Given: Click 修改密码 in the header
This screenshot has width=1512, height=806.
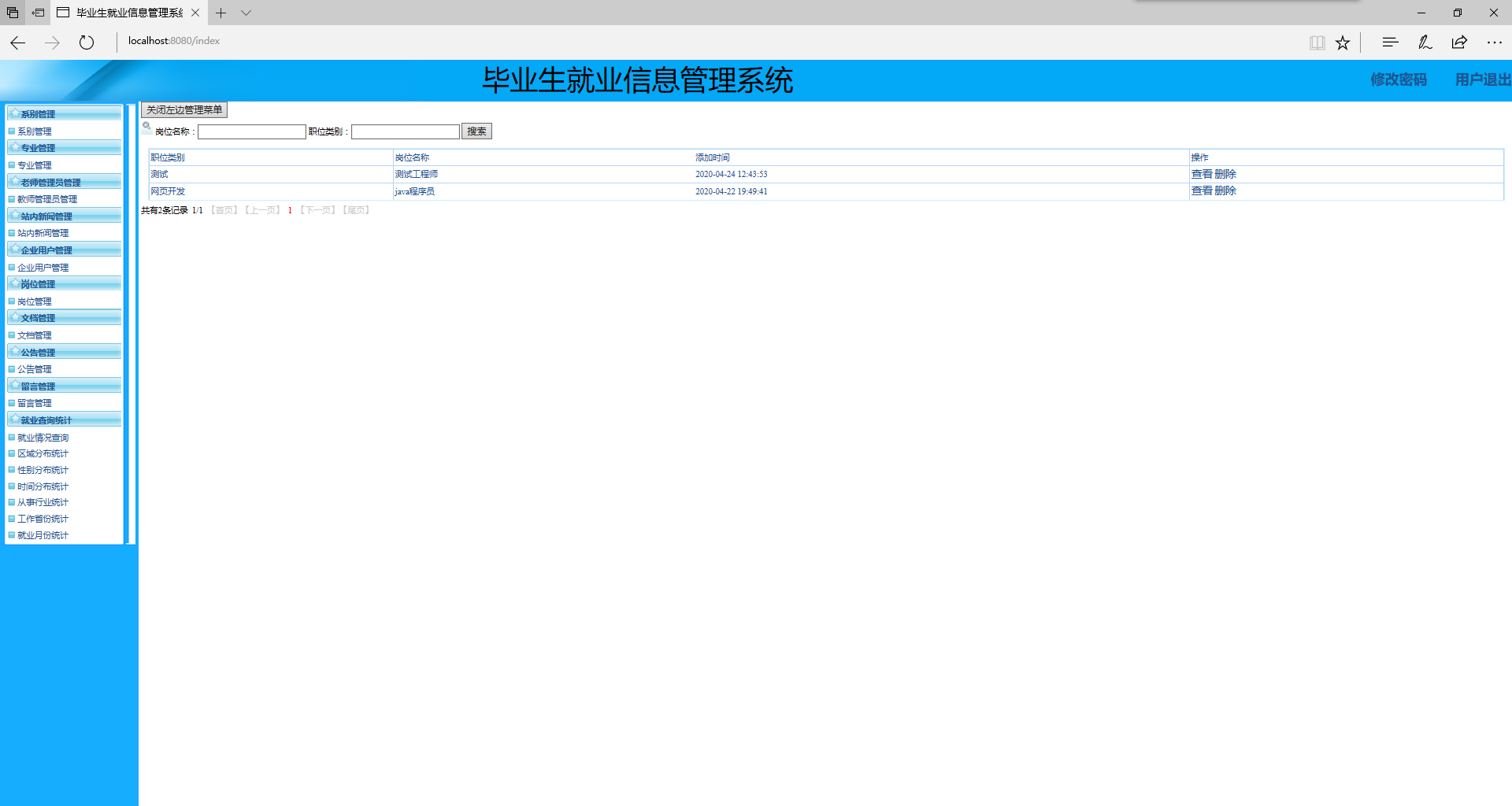Looking at the screenshot, I should (x=1399, y=79).
